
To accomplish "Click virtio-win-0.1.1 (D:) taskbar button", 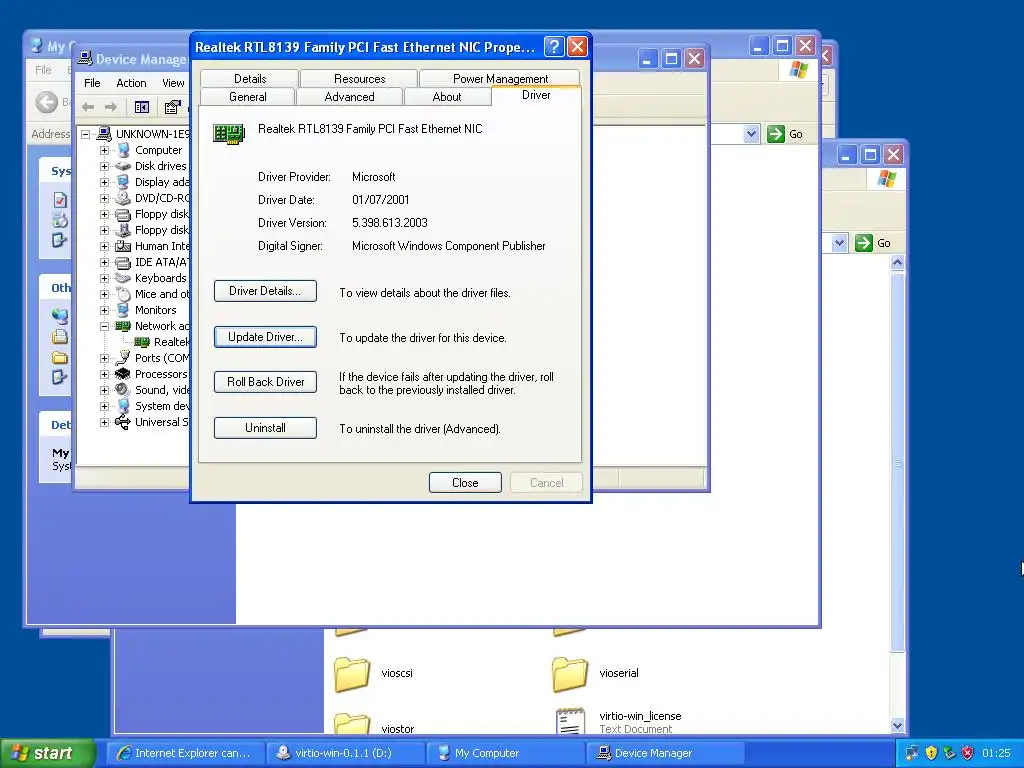I will pos(346,753).
